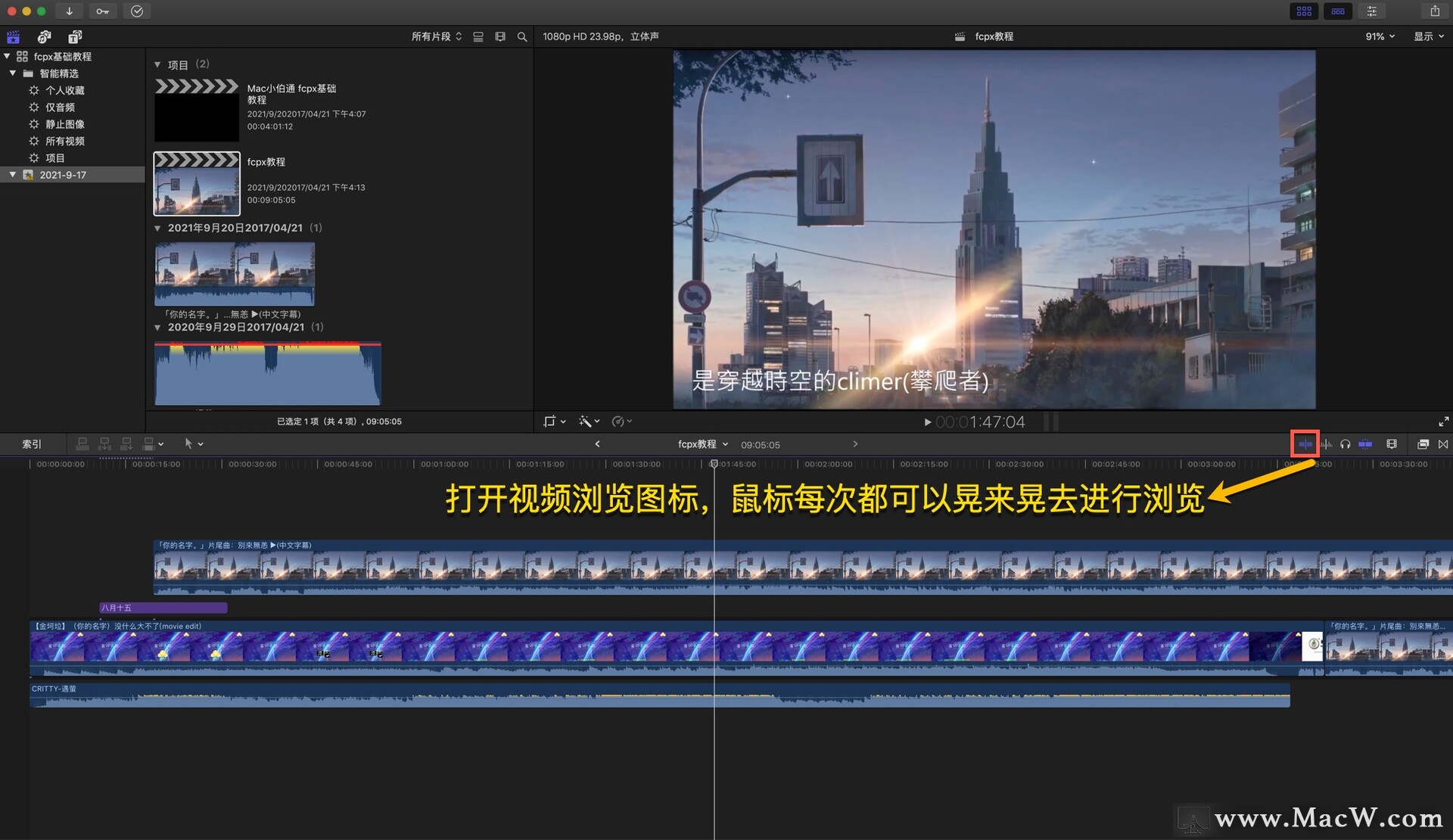
Task: Click the import media arrow icon
Action: point(69,11)
